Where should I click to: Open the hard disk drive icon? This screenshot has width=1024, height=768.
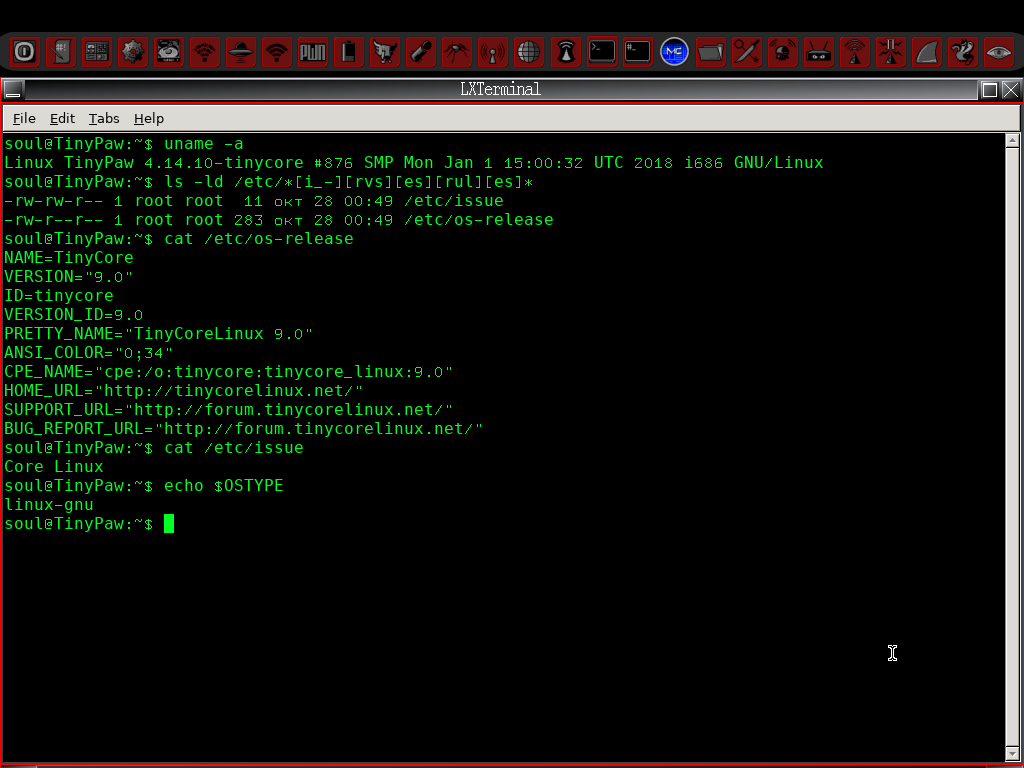(169, 52)
